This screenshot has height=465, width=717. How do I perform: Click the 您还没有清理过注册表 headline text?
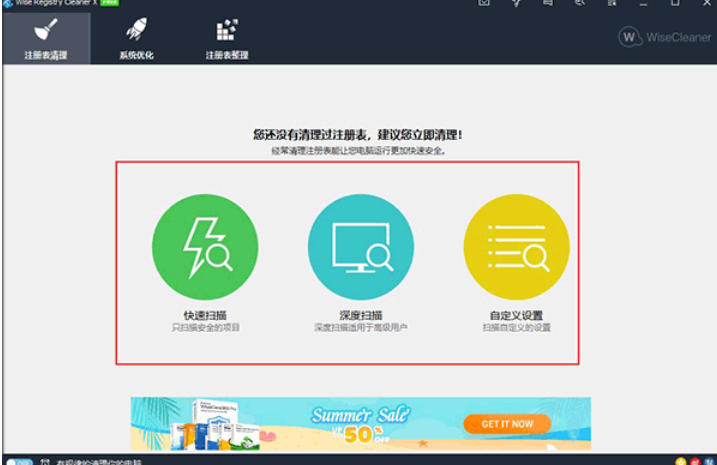(358, 135)
